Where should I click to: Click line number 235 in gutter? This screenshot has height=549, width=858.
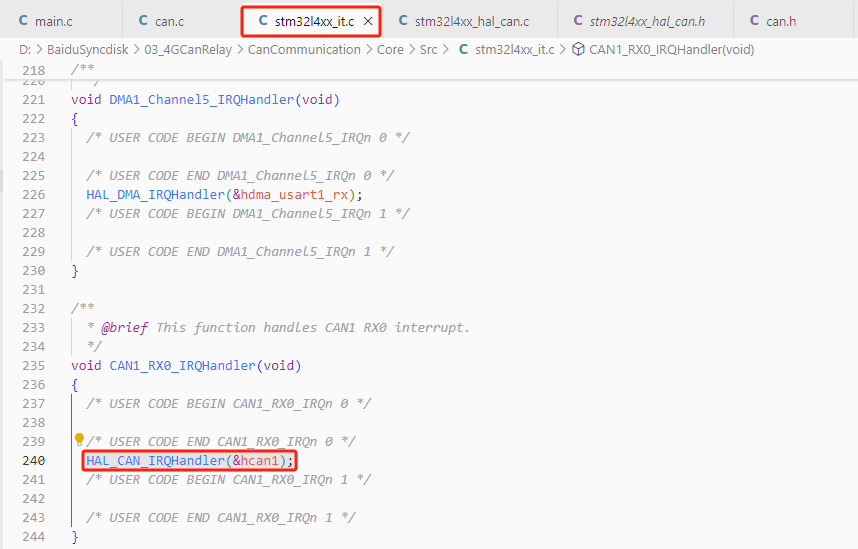coord(33,366)
